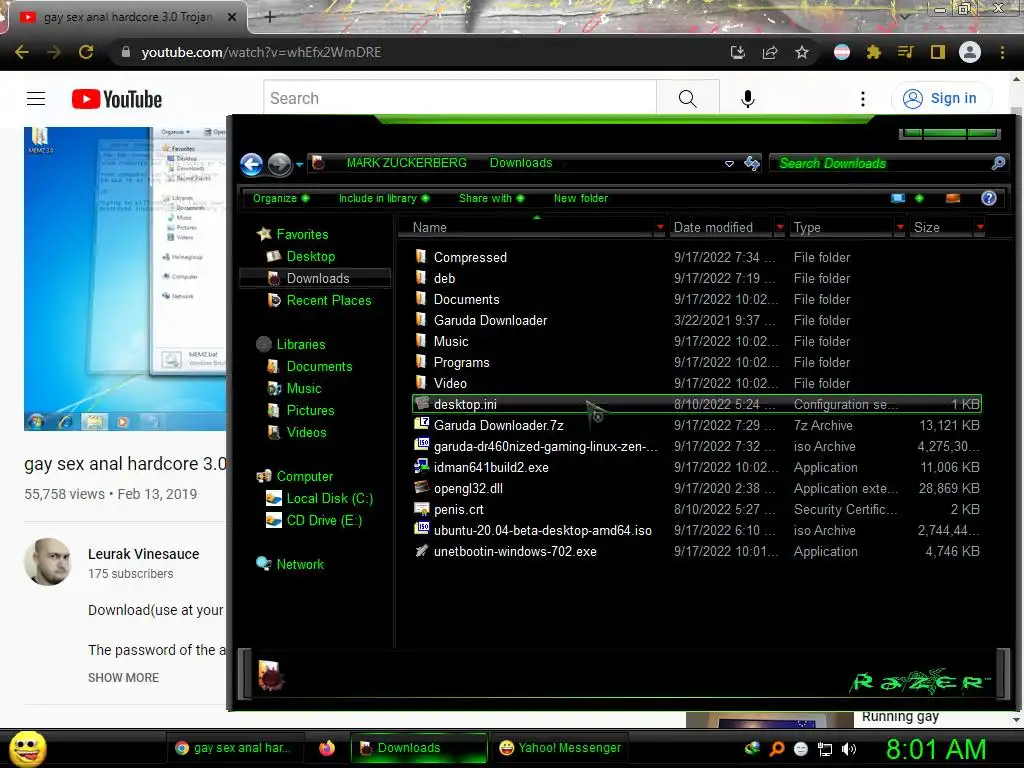Select Local Disk (C:) in sidebar
Screen dimensions: 1024x768
[x=330, y=498]
